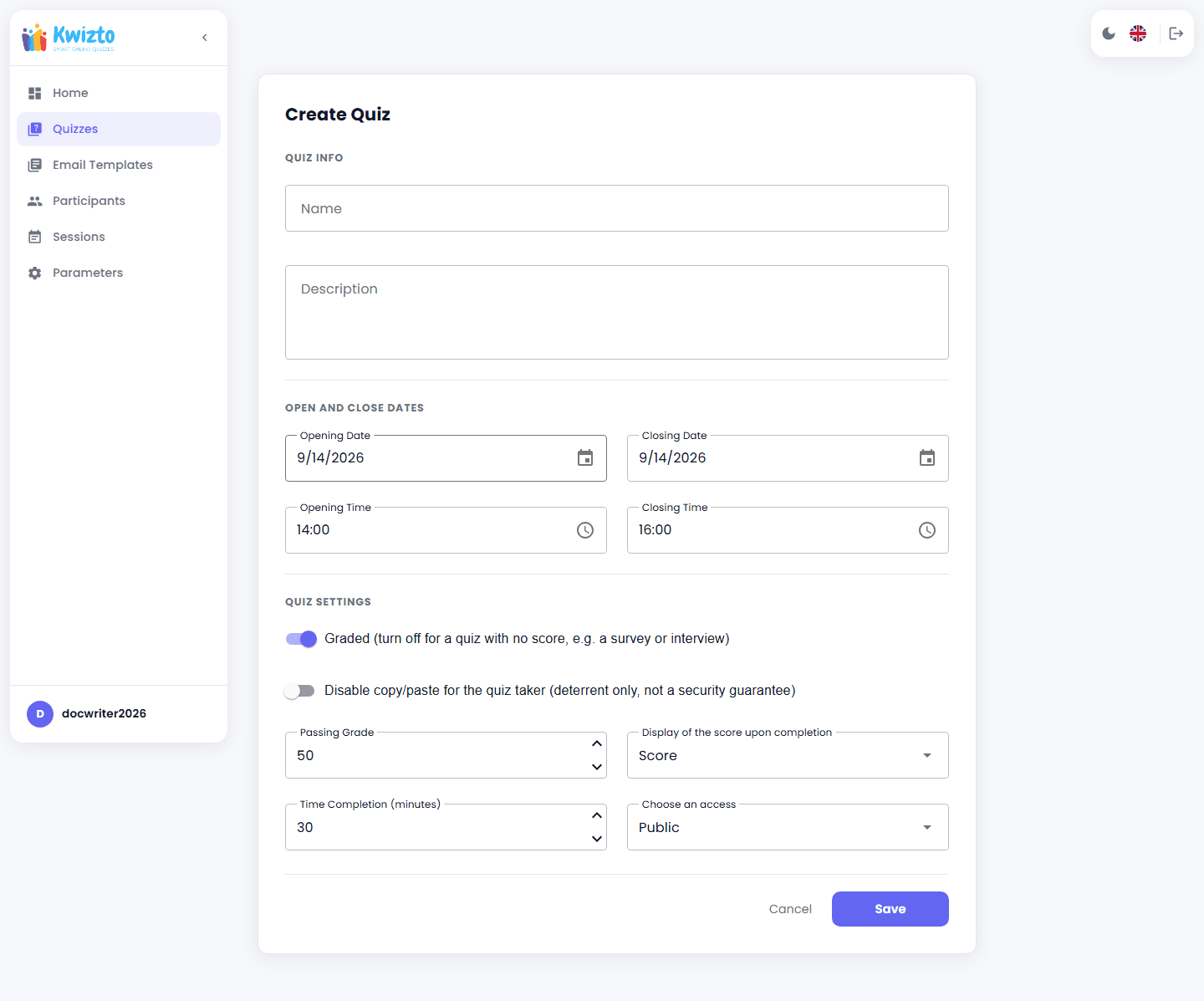1204x1001 pixels.
Task: Go to Home in sidebar
Action: click(119, 93)
